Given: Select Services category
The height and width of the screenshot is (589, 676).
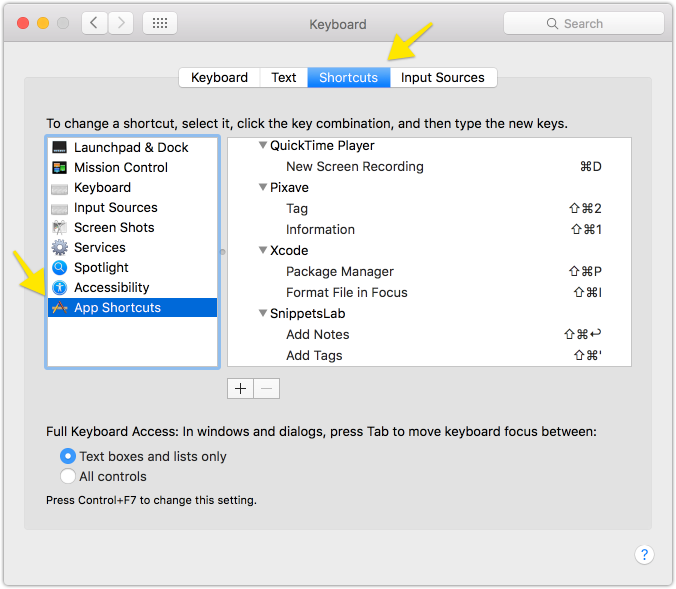Looking at the screenshot, I should 132,248.
